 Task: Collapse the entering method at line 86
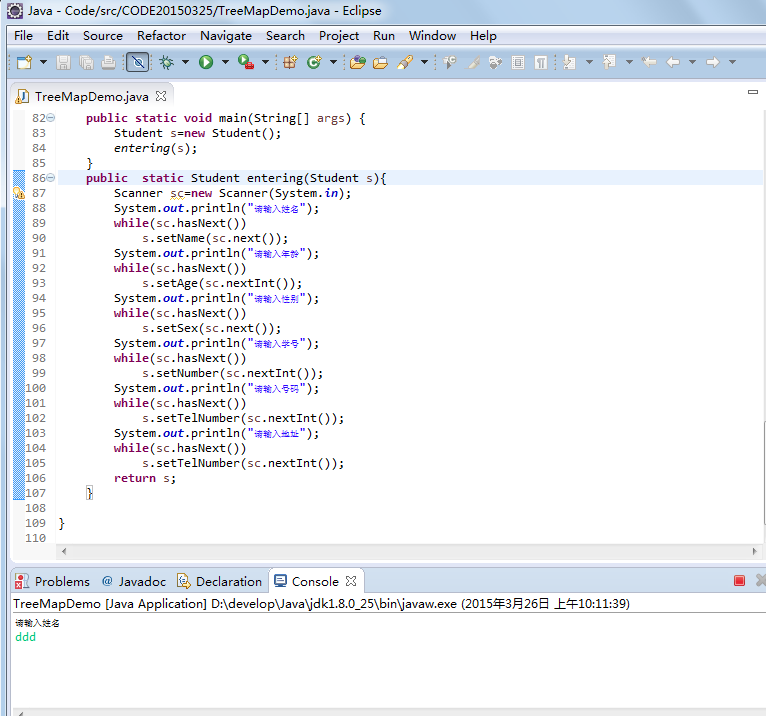50,178
